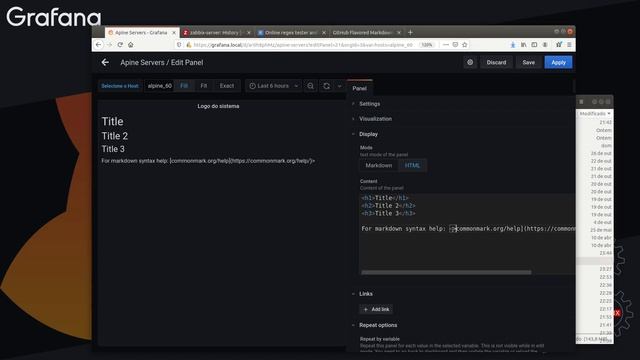Collapse the Display section
The height and width of the screenshot is (360, 640).
[368, 134]
